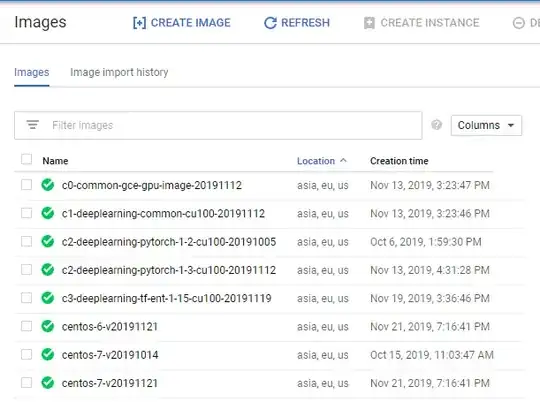The height and width of the screenshot is (402, 540).
Task: Select checkbox for c1-deeplearning-common-cu100-20191112
Action: [x=27, y=213]
